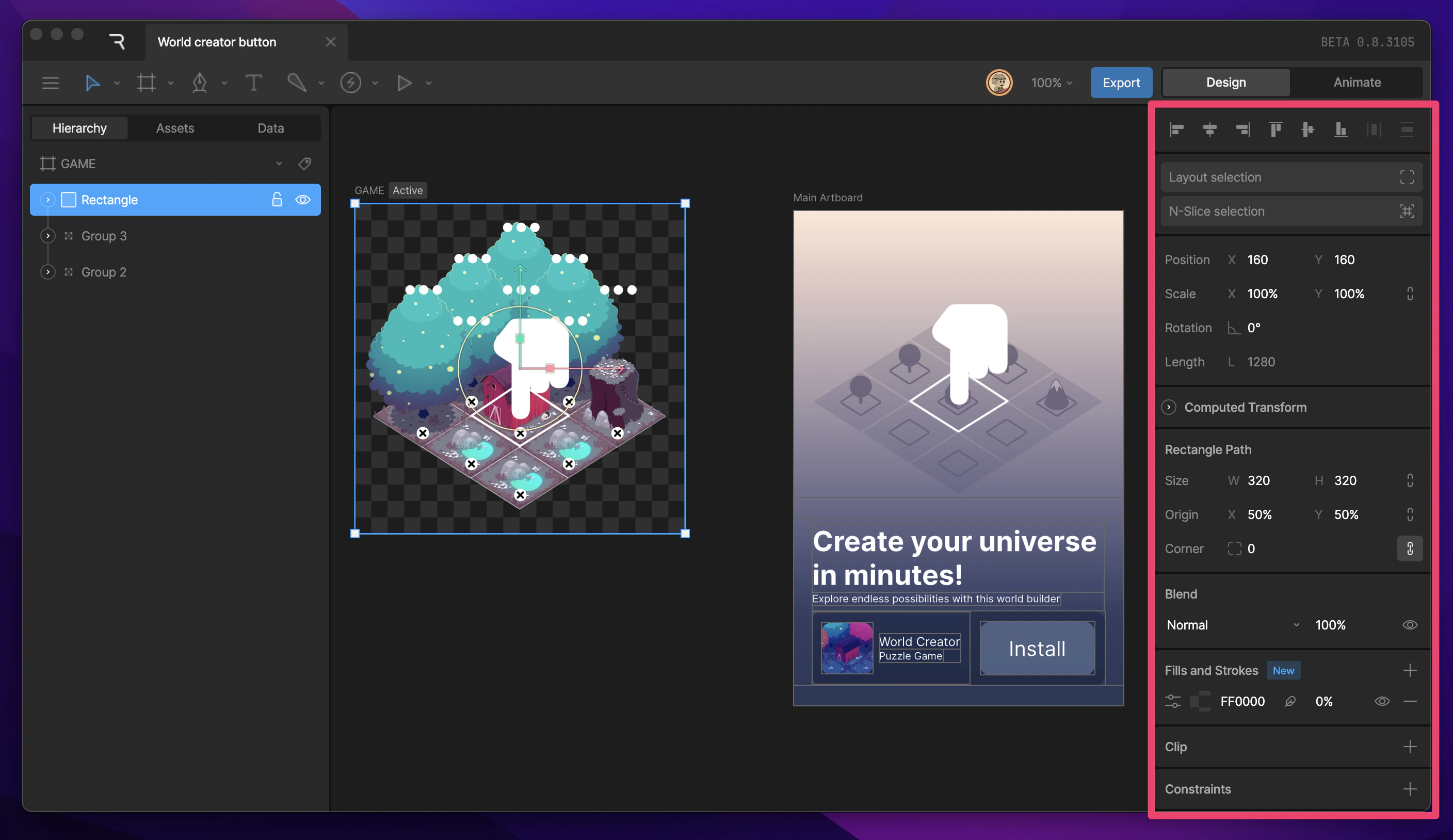
Task: Expand Group 3 in the hierarchy
Action: (48, 236)
